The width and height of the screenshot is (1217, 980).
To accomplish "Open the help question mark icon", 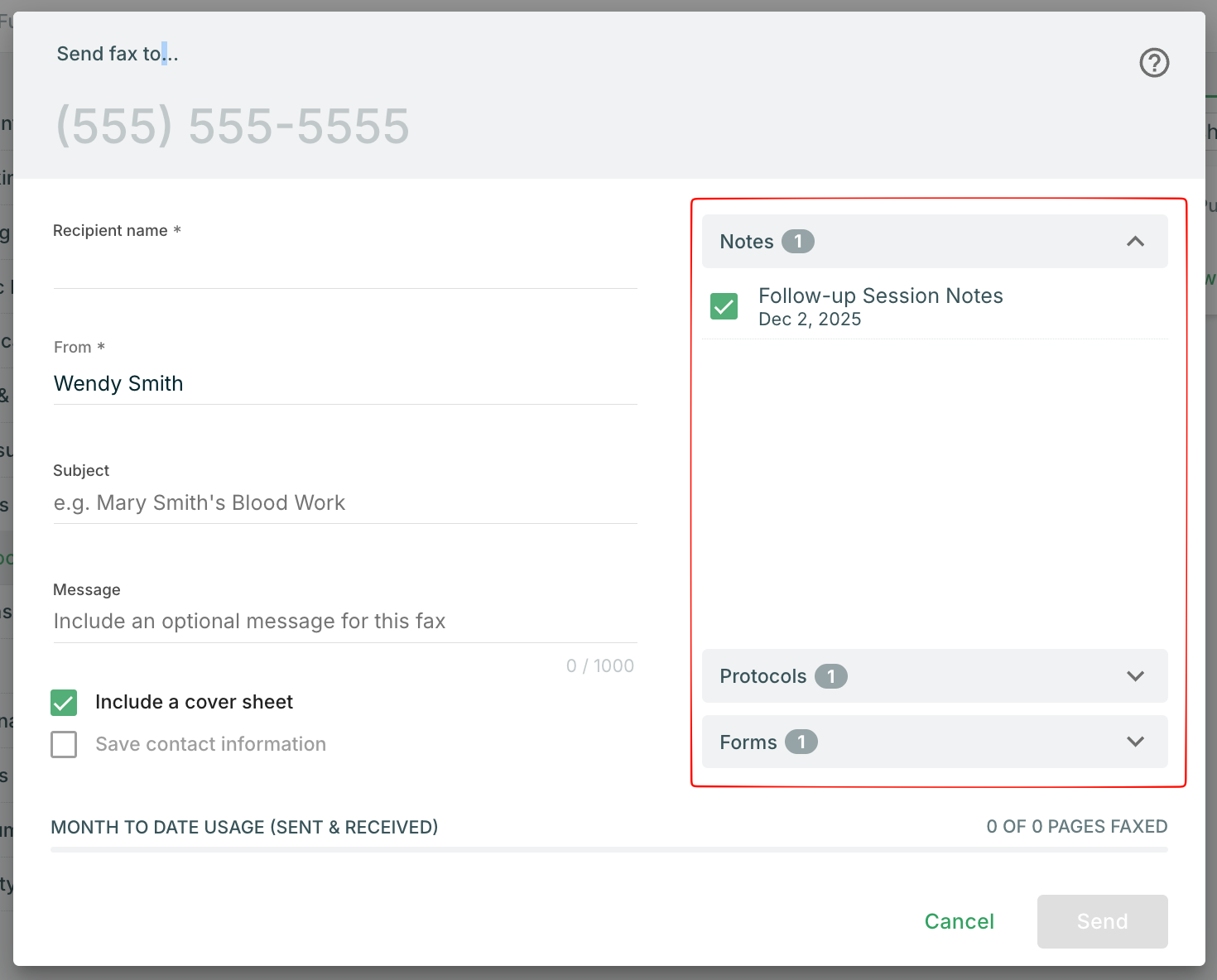I will tap(1154, 63).
